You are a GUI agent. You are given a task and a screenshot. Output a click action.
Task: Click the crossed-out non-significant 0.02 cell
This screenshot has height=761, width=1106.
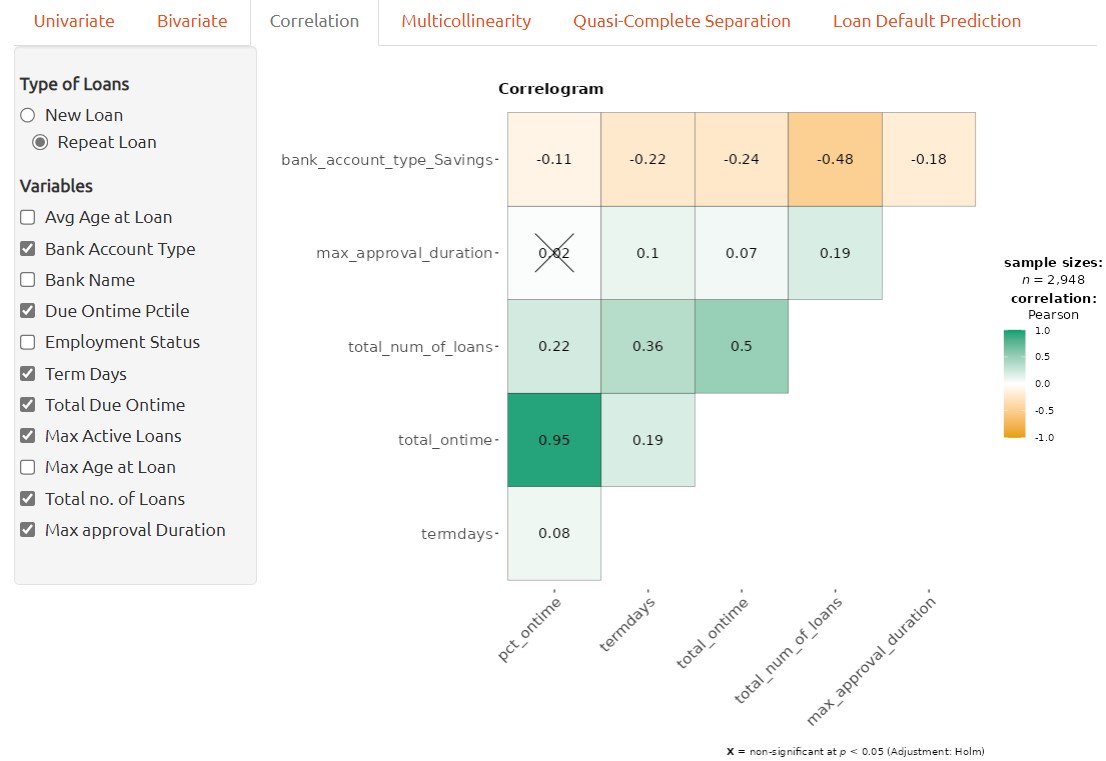pyautogui.click(x=554, y=253)
